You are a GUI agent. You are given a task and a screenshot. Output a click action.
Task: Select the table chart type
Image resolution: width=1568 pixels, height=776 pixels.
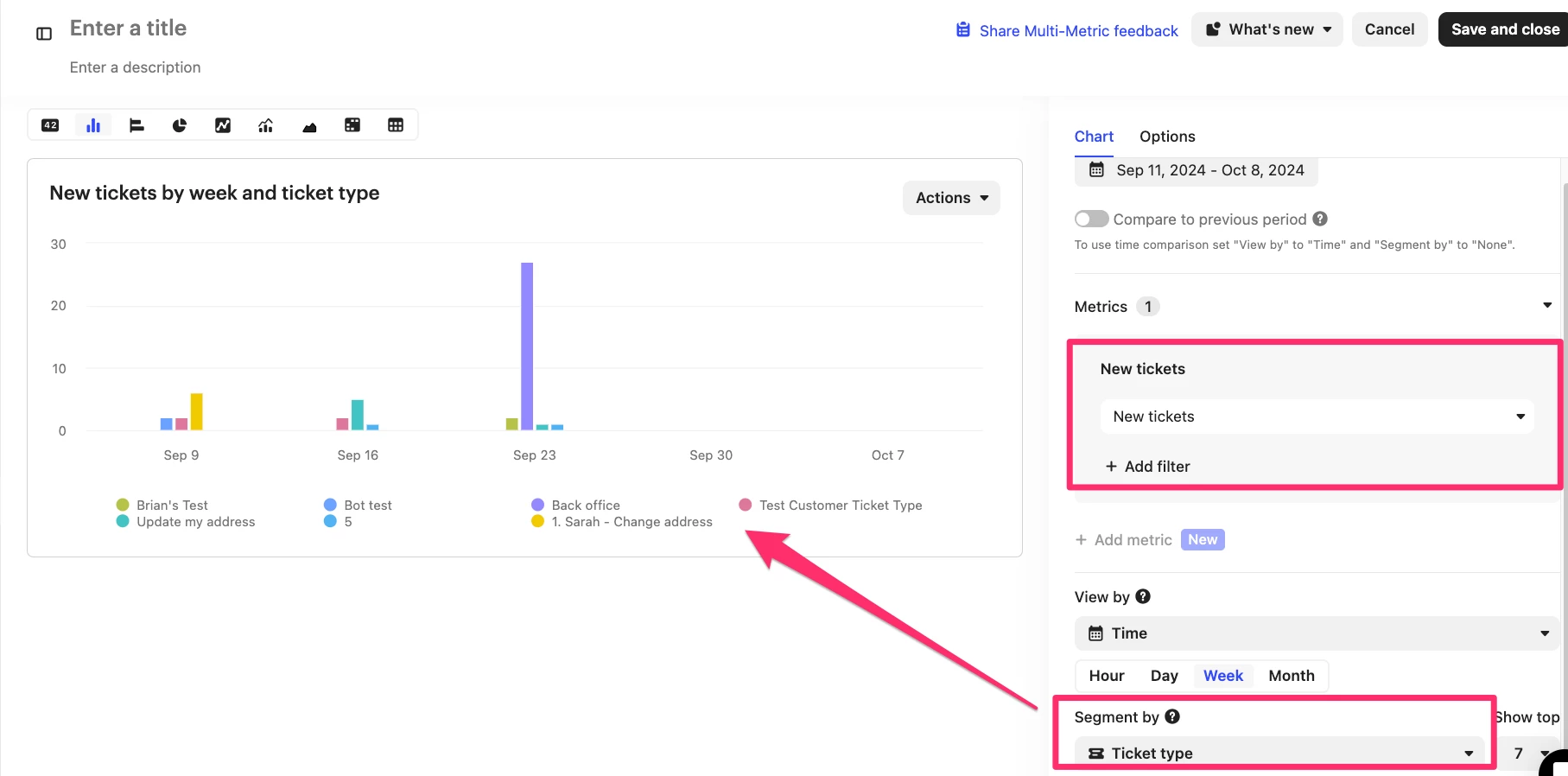tap(396, 125)
